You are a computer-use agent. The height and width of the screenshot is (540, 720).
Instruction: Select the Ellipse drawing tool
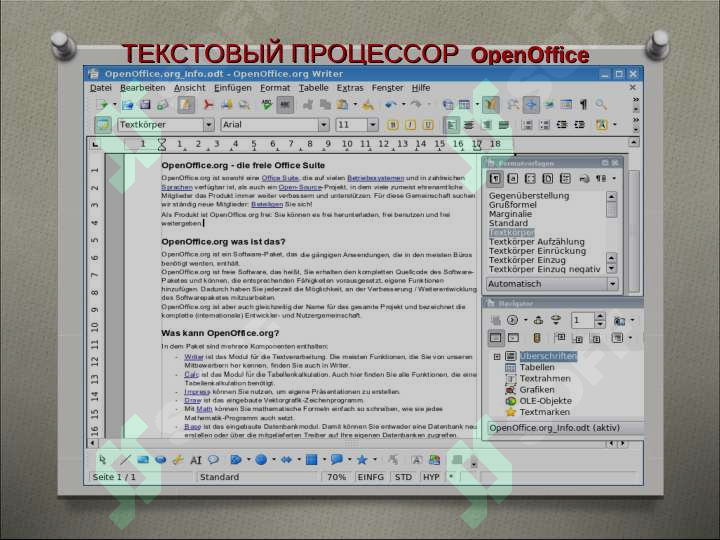(160, 460)
